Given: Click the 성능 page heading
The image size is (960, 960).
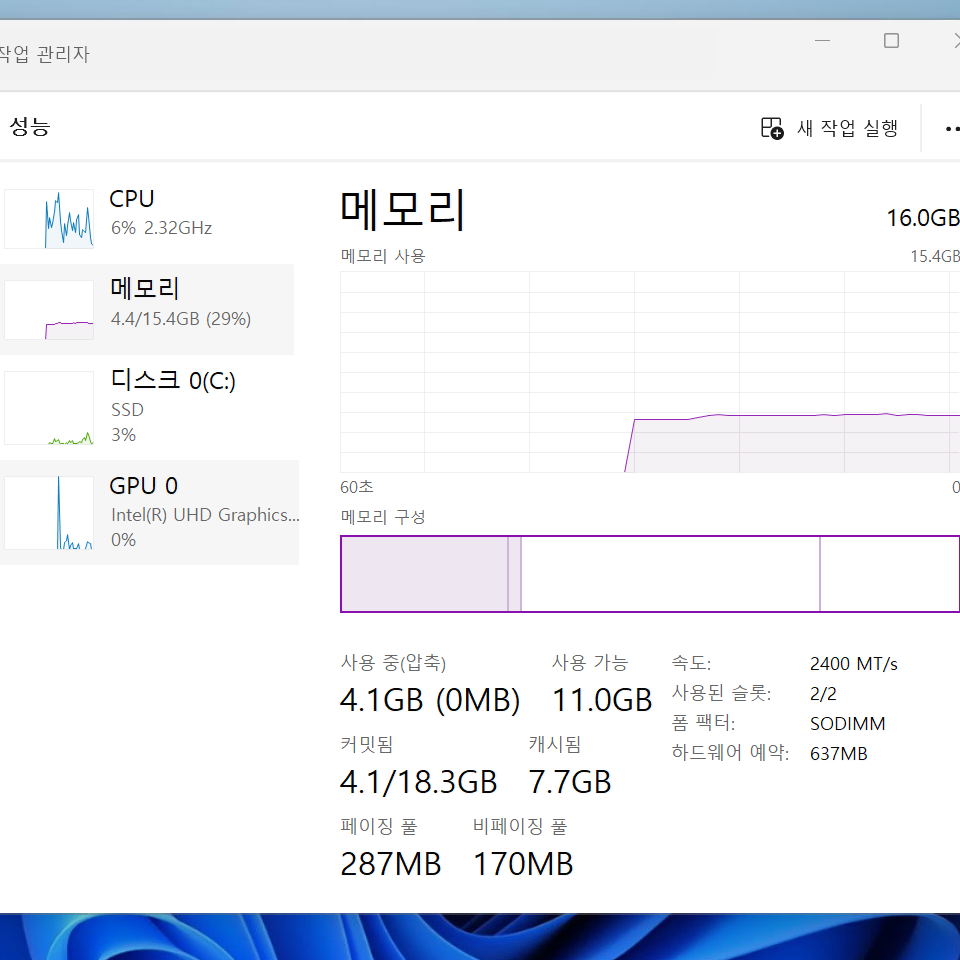Looking at the screenshot, I should pyautogui.click(x=29, y=127).
